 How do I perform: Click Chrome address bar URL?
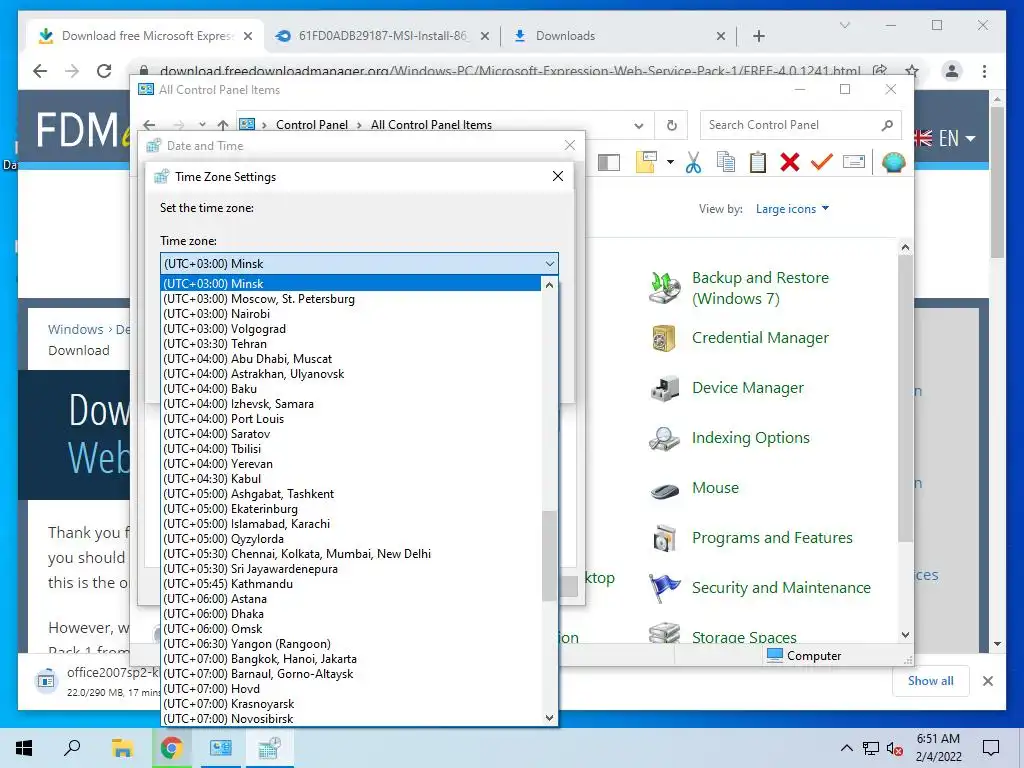pyautogui.click(x=510, y=71)
